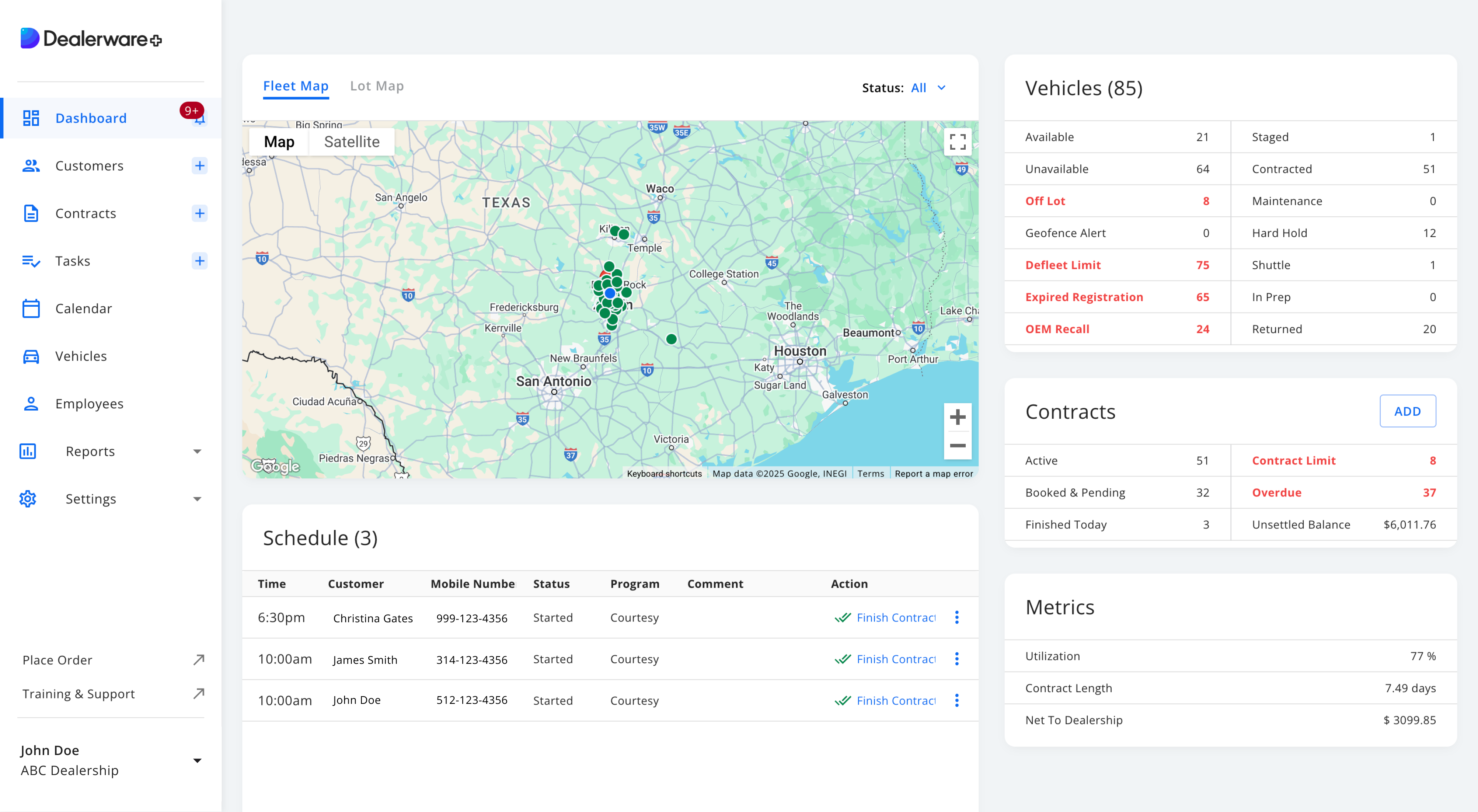Add a new customer with plus icon
The width and height of the screenshot is (1478, 812).
(199, 165)
